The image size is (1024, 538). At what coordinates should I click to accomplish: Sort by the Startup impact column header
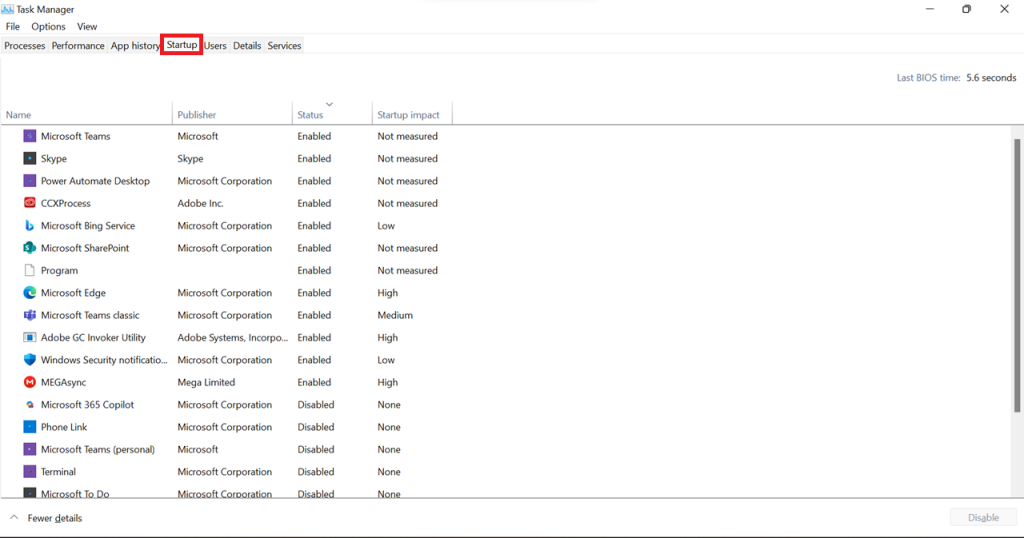pyautogui.click(x=412, y=114)
